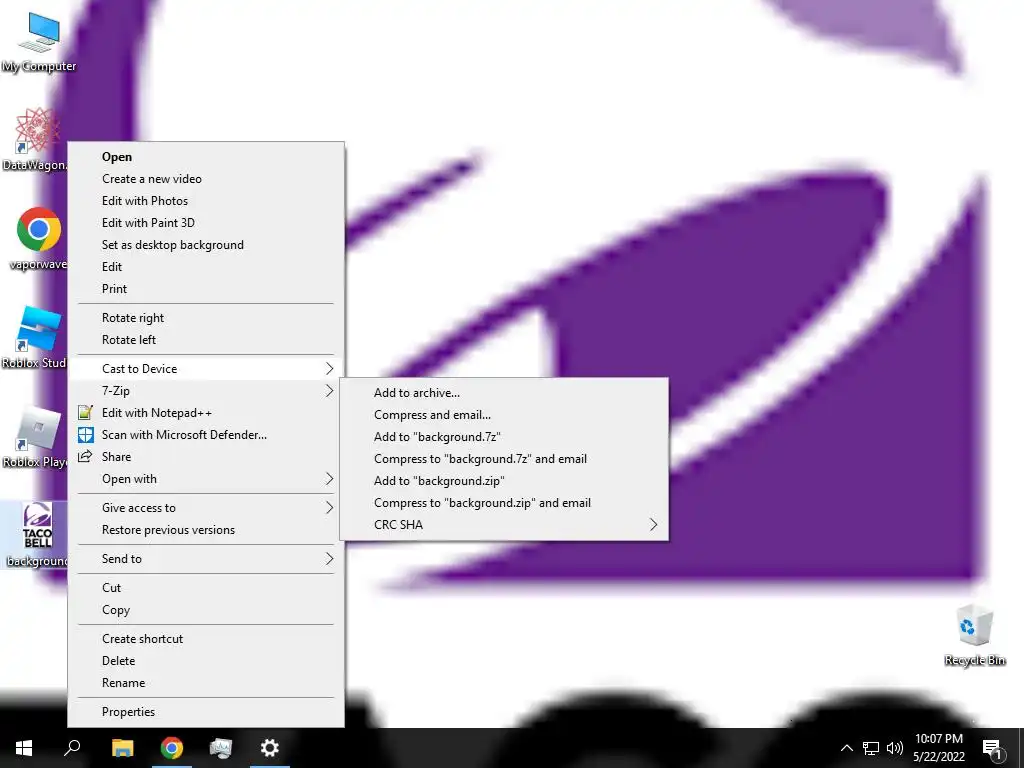The width and height of the screenshot is (1024, 768).
Task: Choose Rename from the context menu
Action: click(x=206, y=683)
